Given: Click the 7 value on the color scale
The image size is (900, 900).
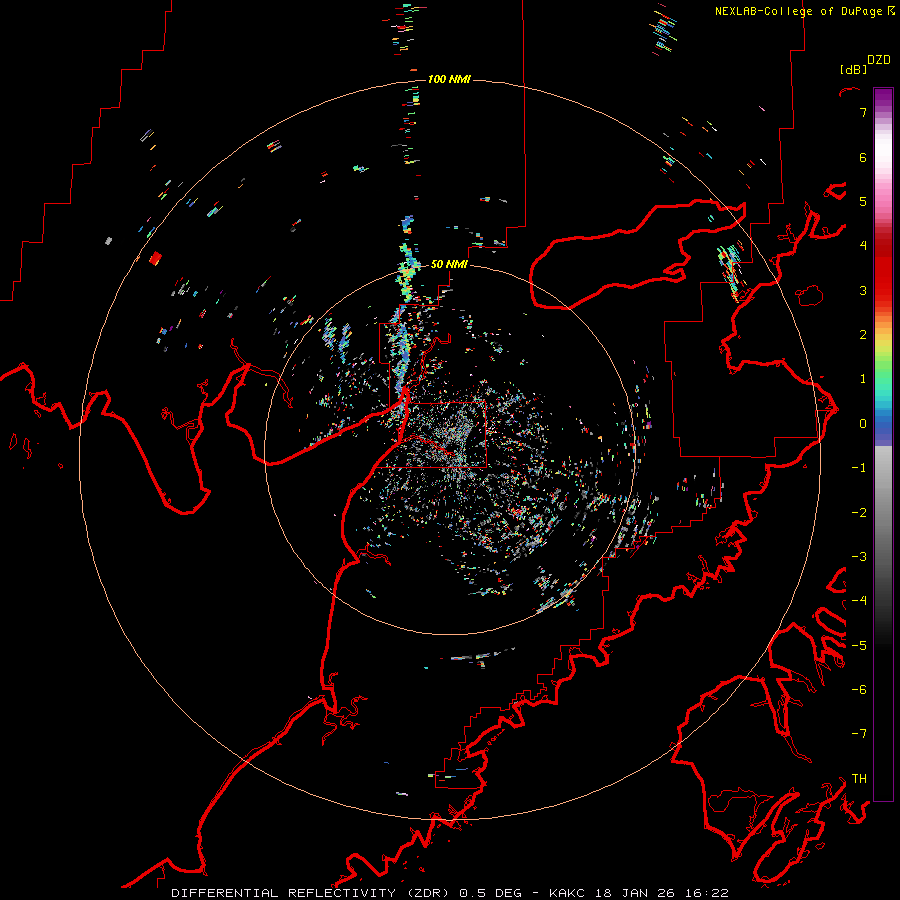Looking at the screenshot, I should pos(863,112).
